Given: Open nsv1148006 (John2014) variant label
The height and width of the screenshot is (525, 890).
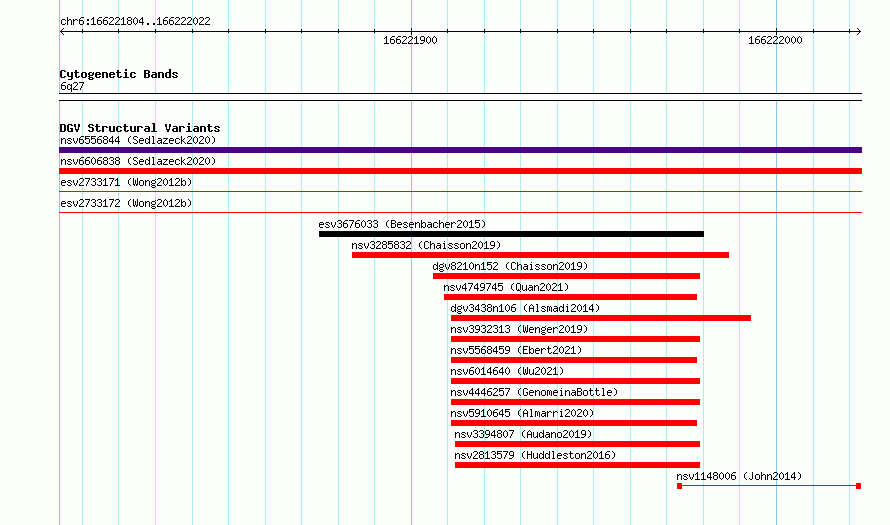Looking at the screenshot, I should click(739, 476).
